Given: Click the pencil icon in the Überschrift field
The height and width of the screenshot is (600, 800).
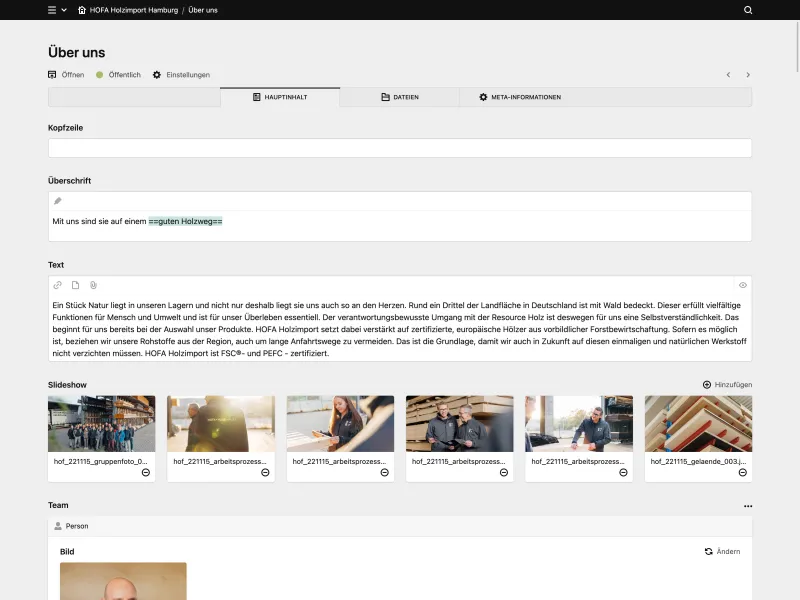Looking at the screenshot, I should 57,200.
